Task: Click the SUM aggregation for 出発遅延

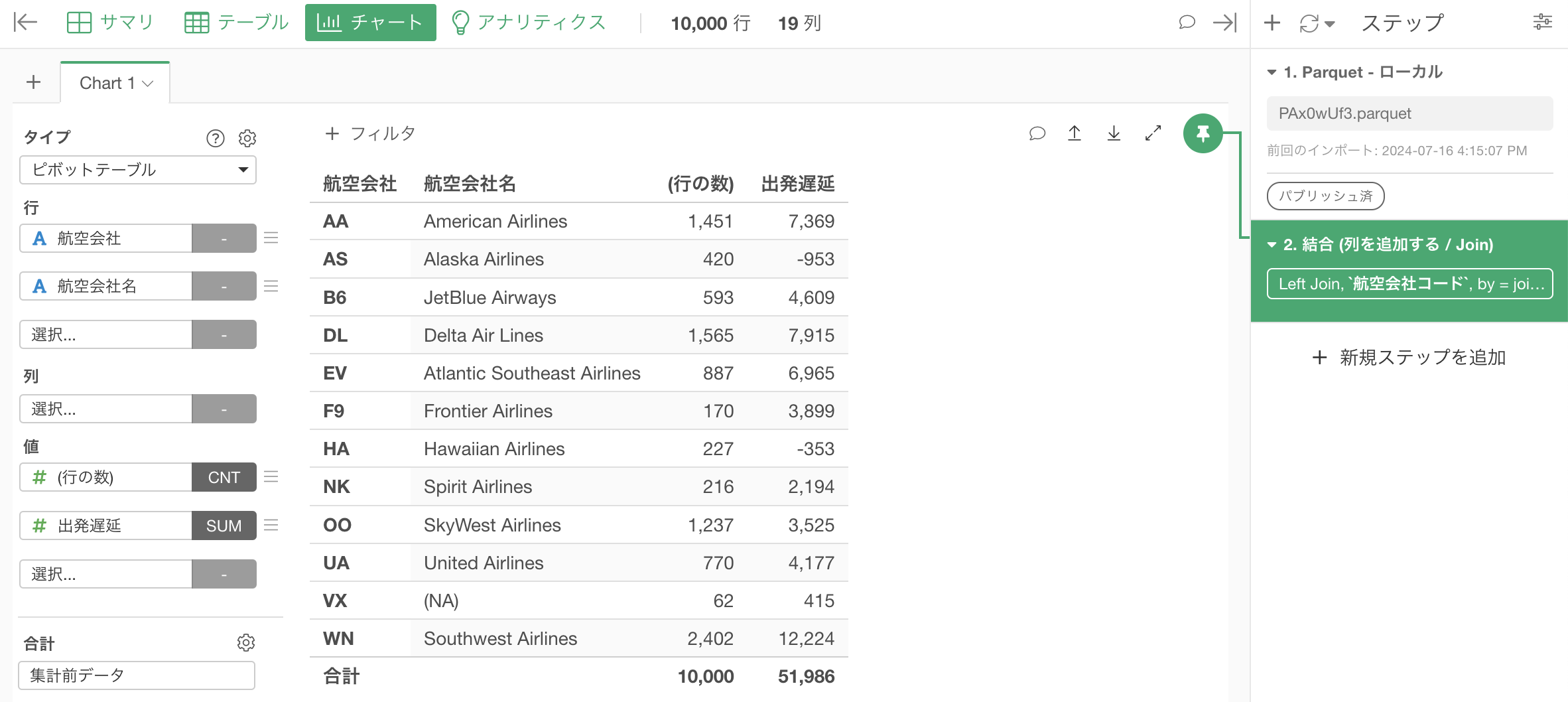Action: 224,526
